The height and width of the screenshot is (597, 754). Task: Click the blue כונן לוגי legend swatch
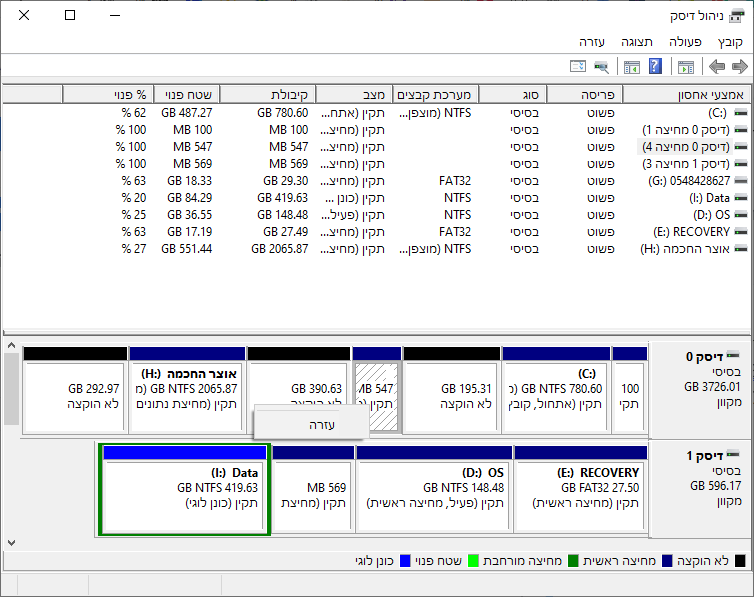(405, 561)
